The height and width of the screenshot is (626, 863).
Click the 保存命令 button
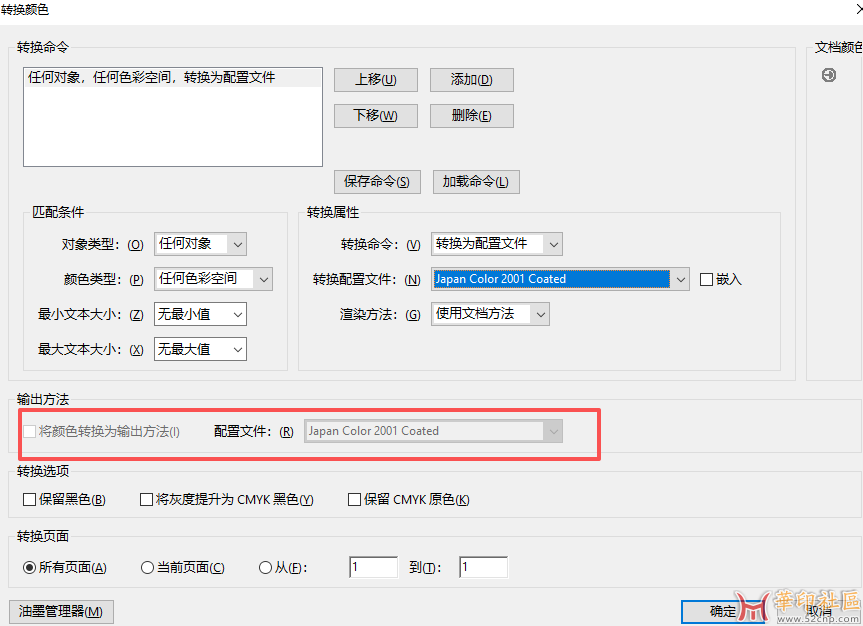pos(376,182)
